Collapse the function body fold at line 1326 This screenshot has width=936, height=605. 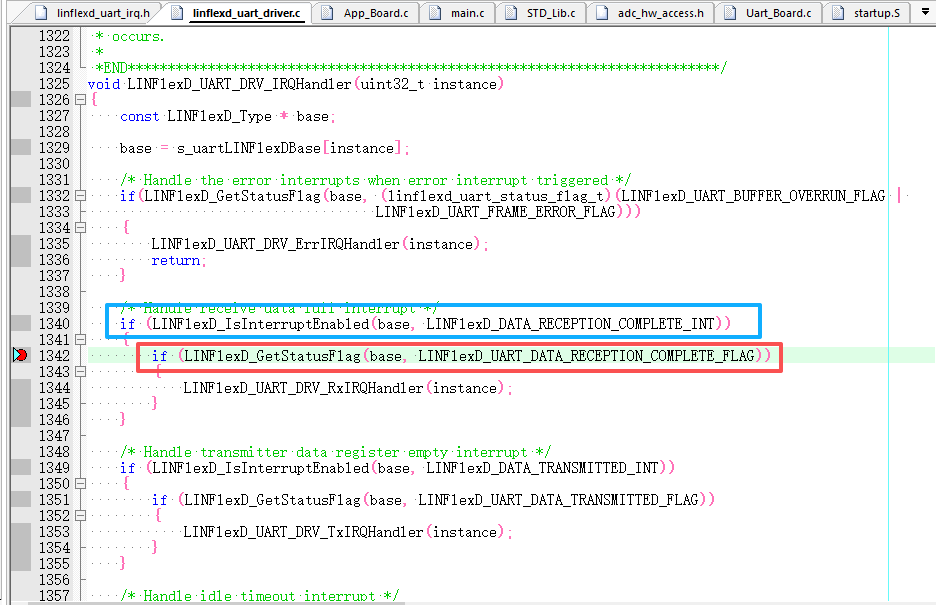81,99
